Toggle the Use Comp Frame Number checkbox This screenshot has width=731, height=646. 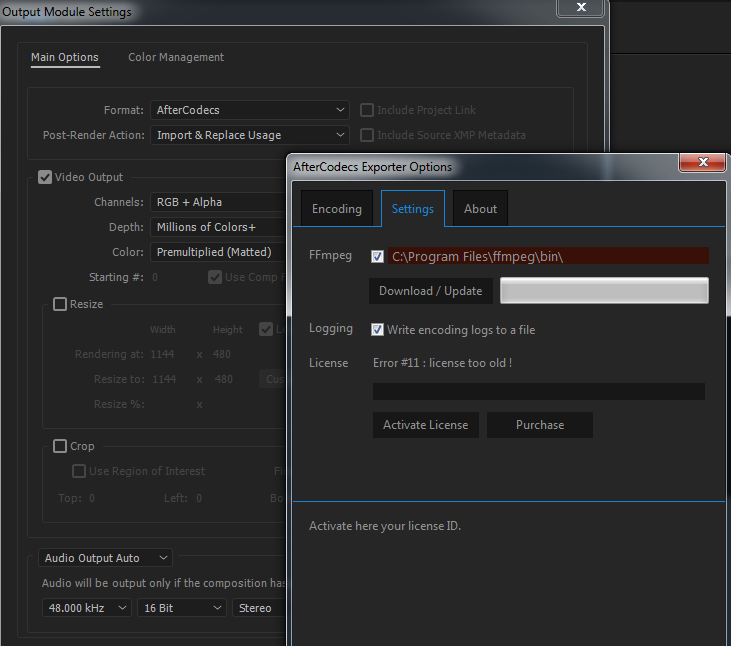tap(214, 277)
